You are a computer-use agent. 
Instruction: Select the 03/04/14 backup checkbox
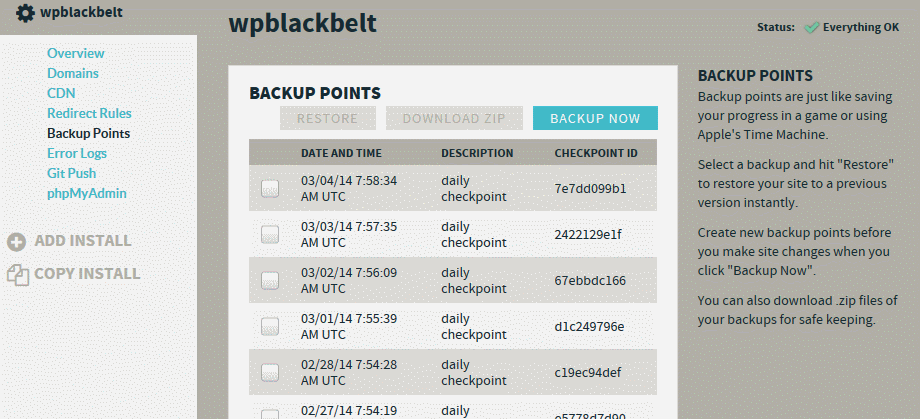click(270, 188)
